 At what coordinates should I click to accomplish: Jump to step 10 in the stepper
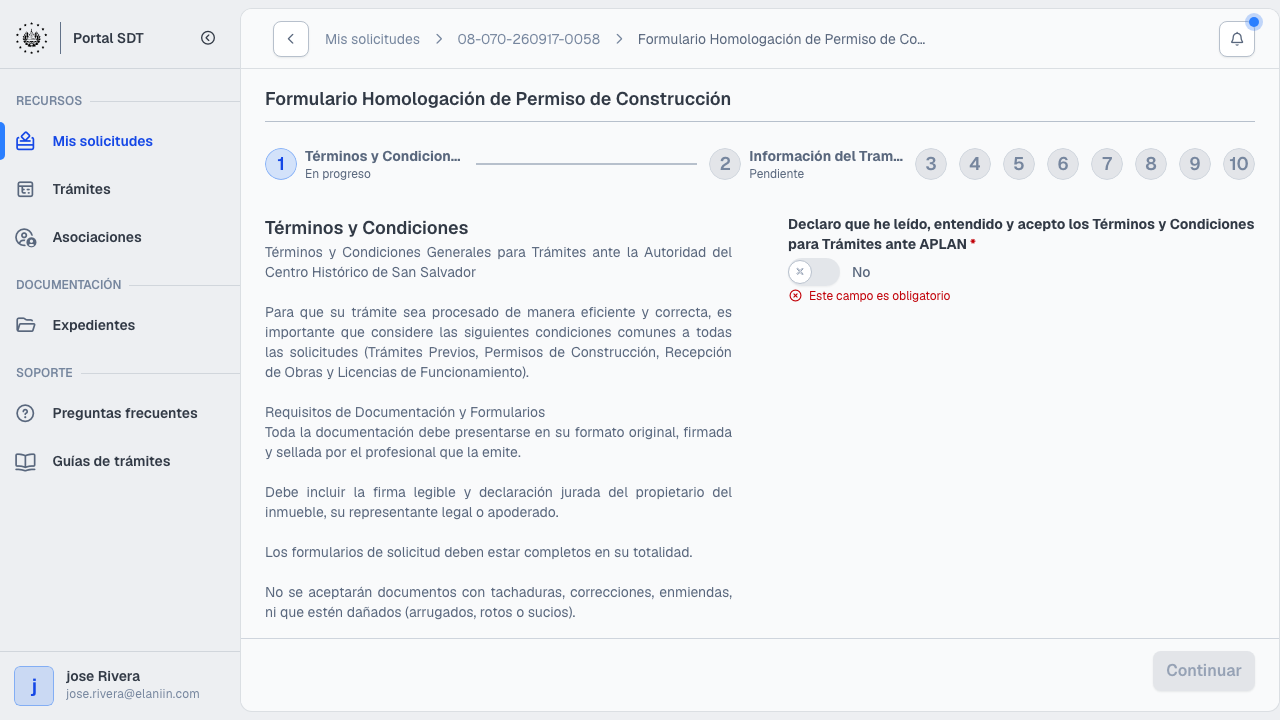click(1239, 164)
